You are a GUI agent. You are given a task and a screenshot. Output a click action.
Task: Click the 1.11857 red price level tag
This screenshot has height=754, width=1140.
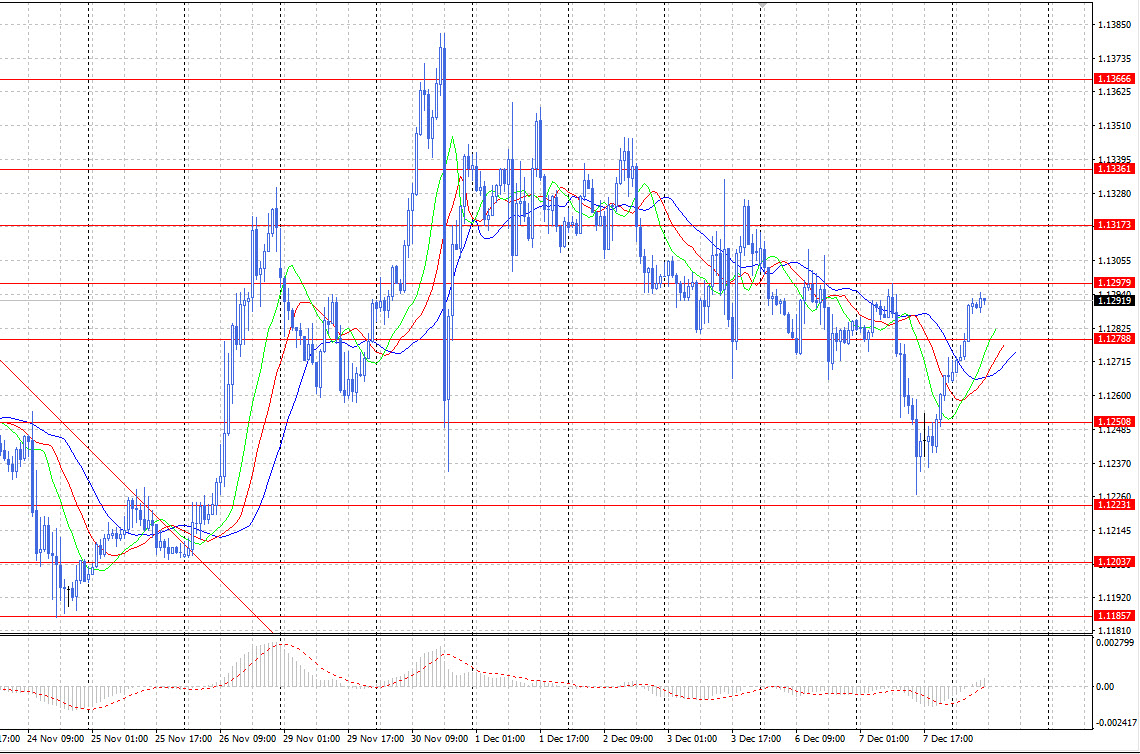[x=1114, y=616]
